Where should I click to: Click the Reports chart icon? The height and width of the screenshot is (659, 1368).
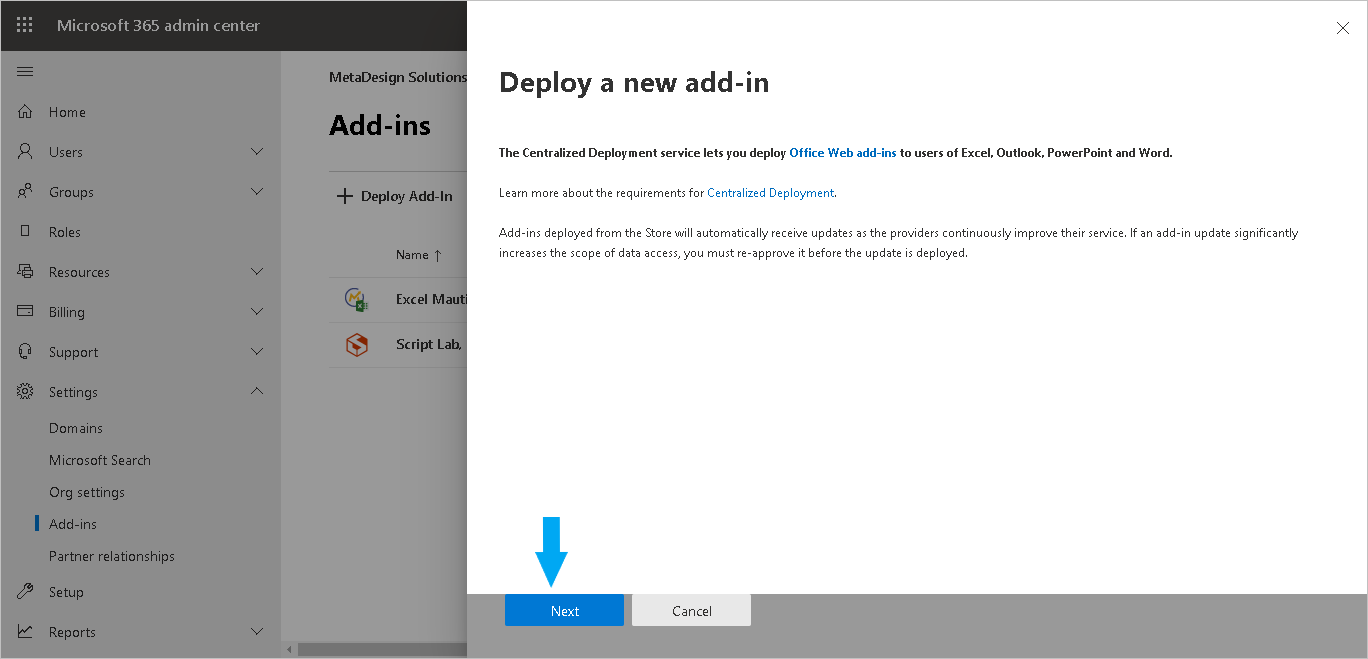[x=26, y=632]
